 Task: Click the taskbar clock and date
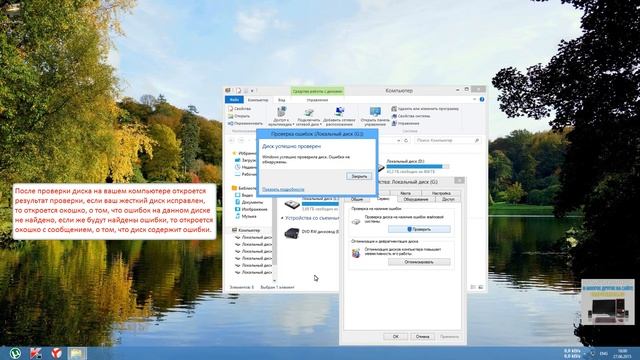click(623, 353)
